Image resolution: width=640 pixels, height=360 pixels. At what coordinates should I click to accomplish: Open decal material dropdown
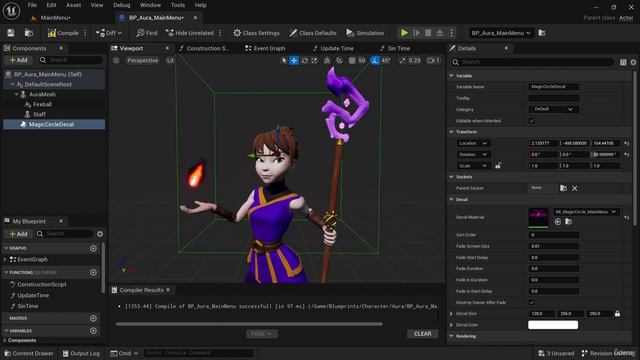tap(586, 211)
